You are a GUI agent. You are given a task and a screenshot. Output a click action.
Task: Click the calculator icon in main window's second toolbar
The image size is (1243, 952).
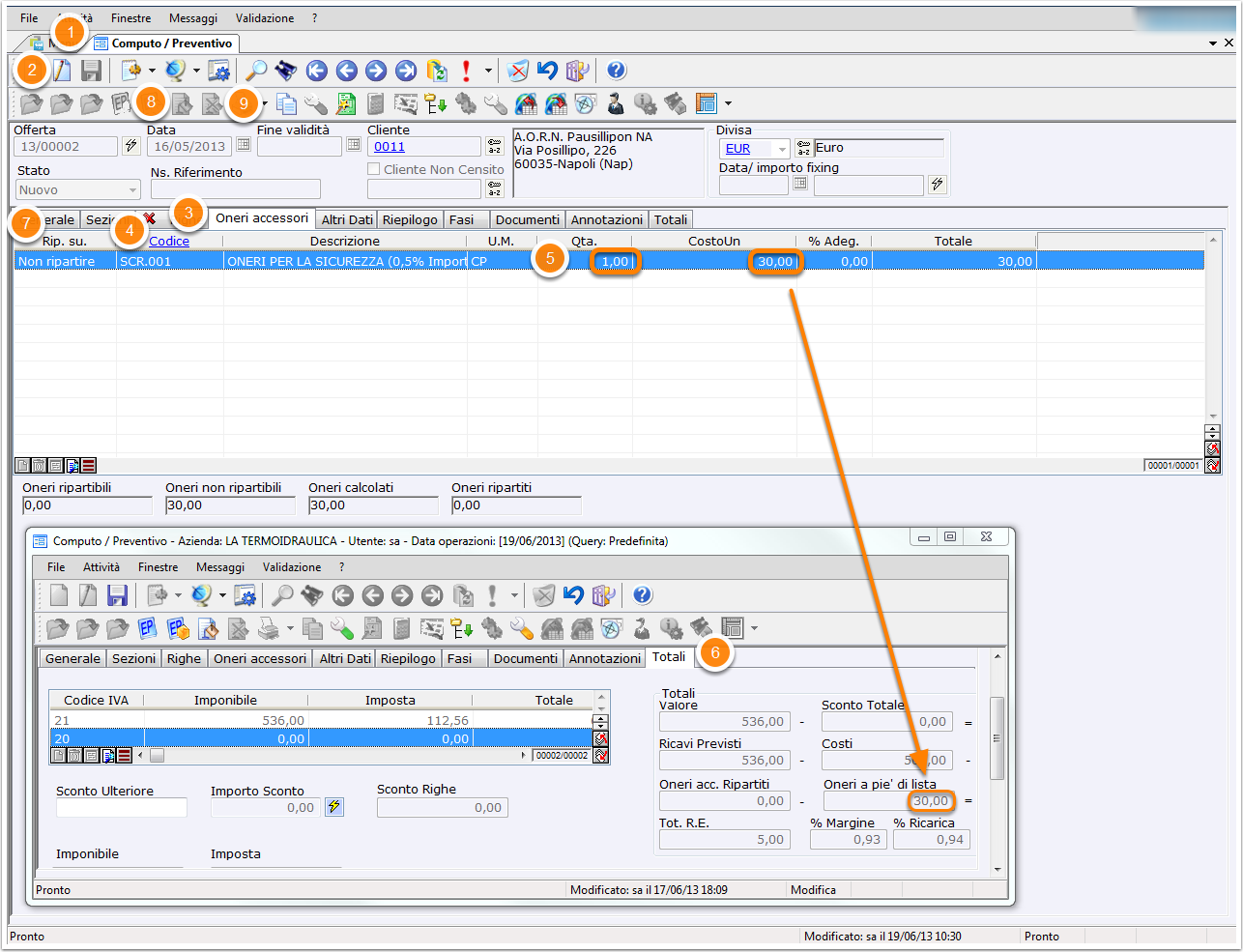tap(376, 103)
